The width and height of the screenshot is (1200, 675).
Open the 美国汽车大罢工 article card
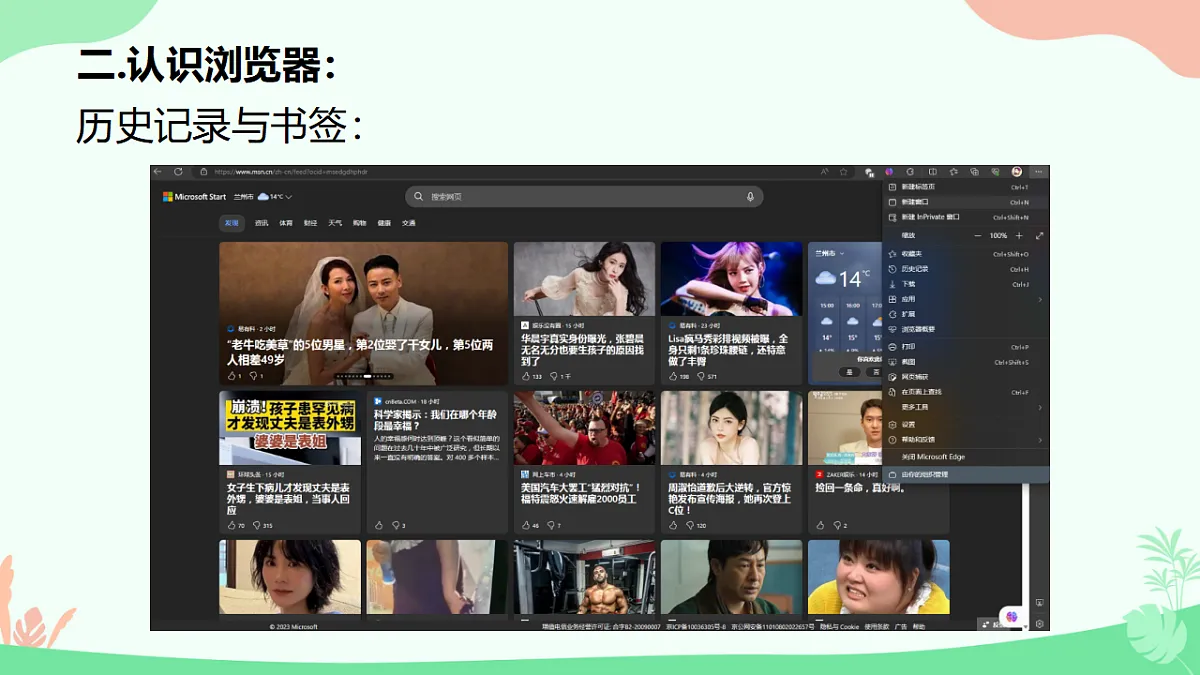click(x=584, y=462)
